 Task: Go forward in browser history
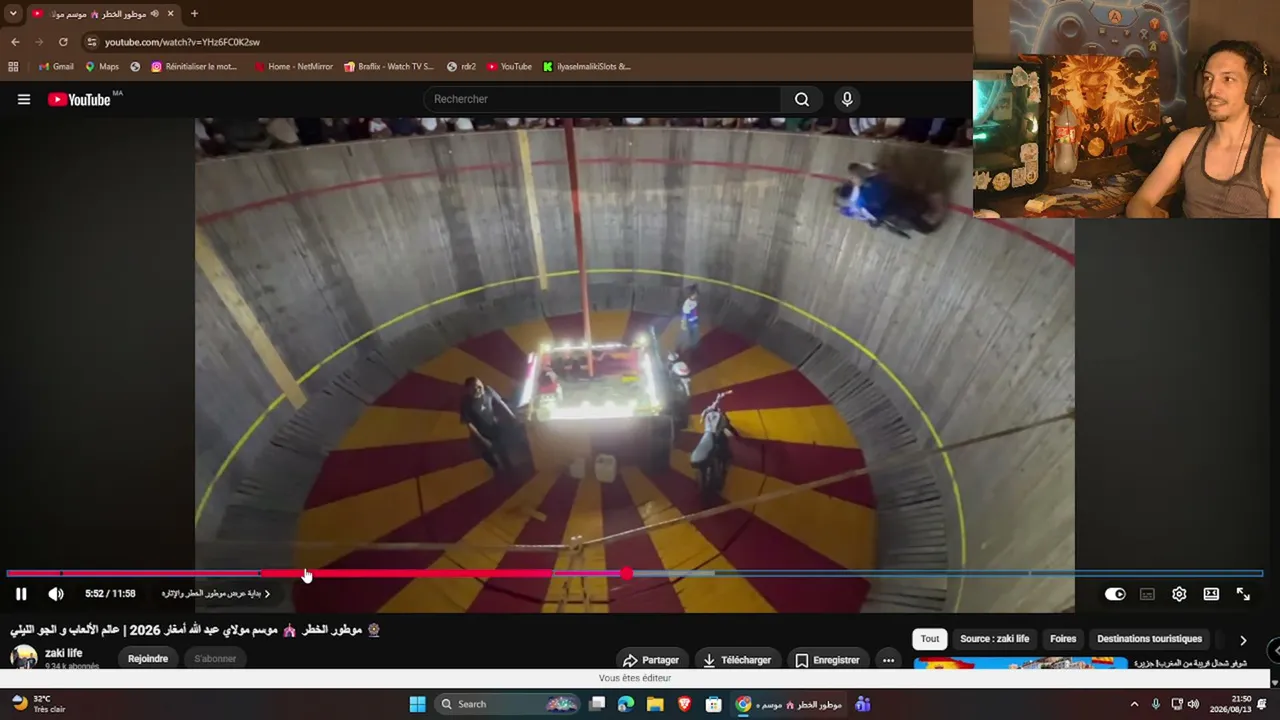[x=39, y=42]
